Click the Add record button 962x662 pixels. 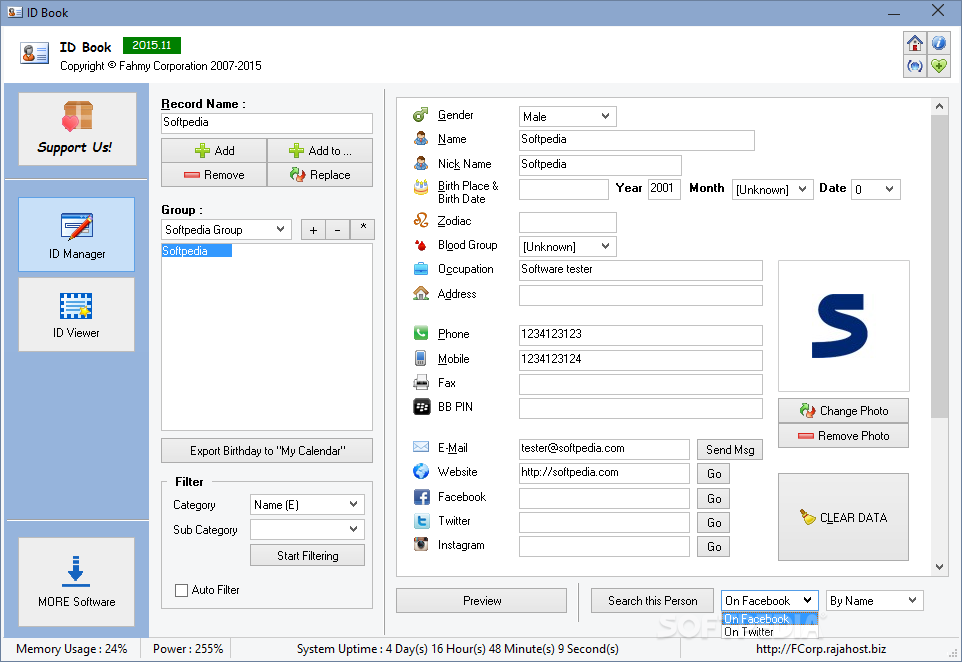click(x=214, y=150)
